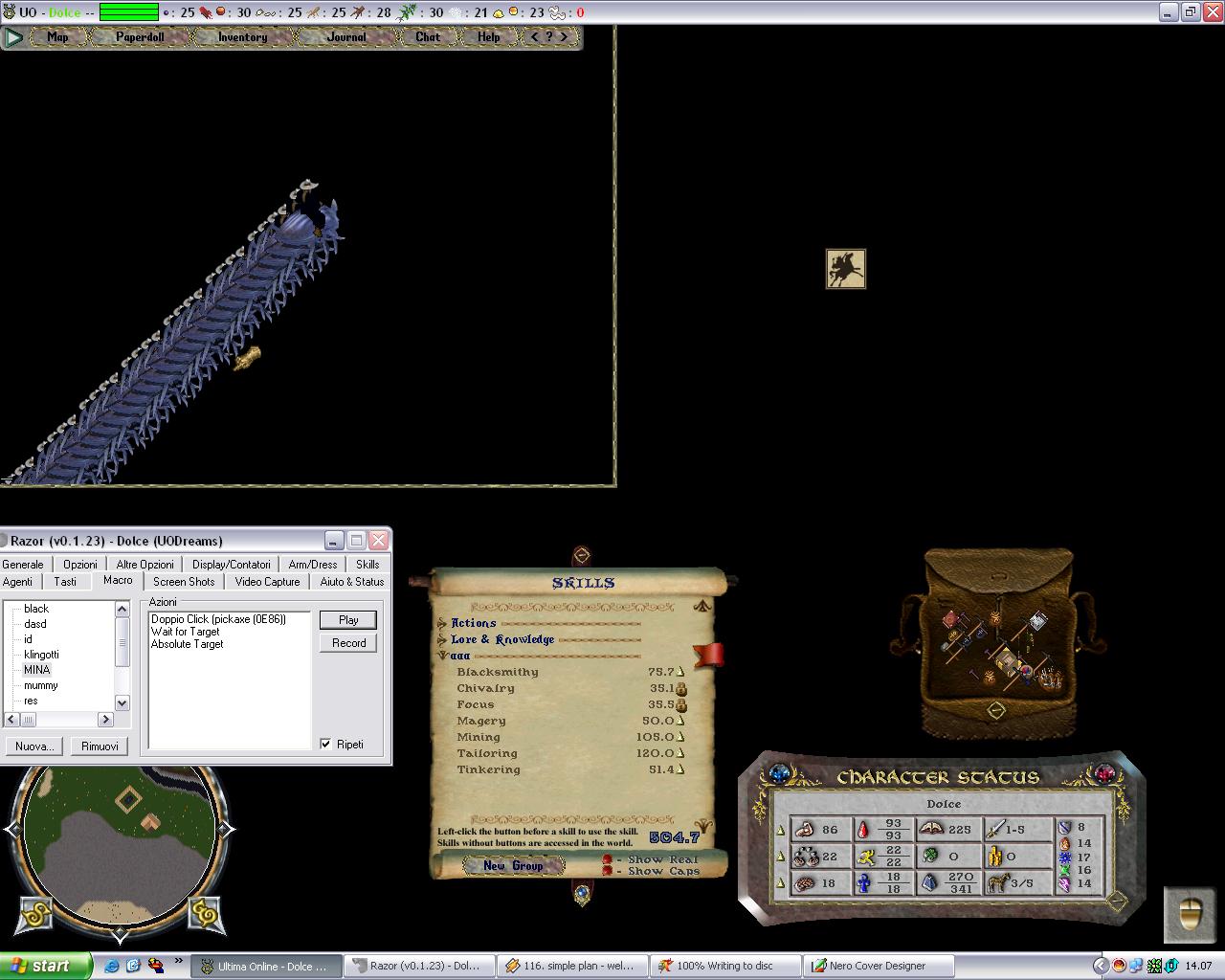The width and height of the screenshot is (1225, 980).
Task: Click the Skills scroll top minimize button
Action: coord(581,556)
